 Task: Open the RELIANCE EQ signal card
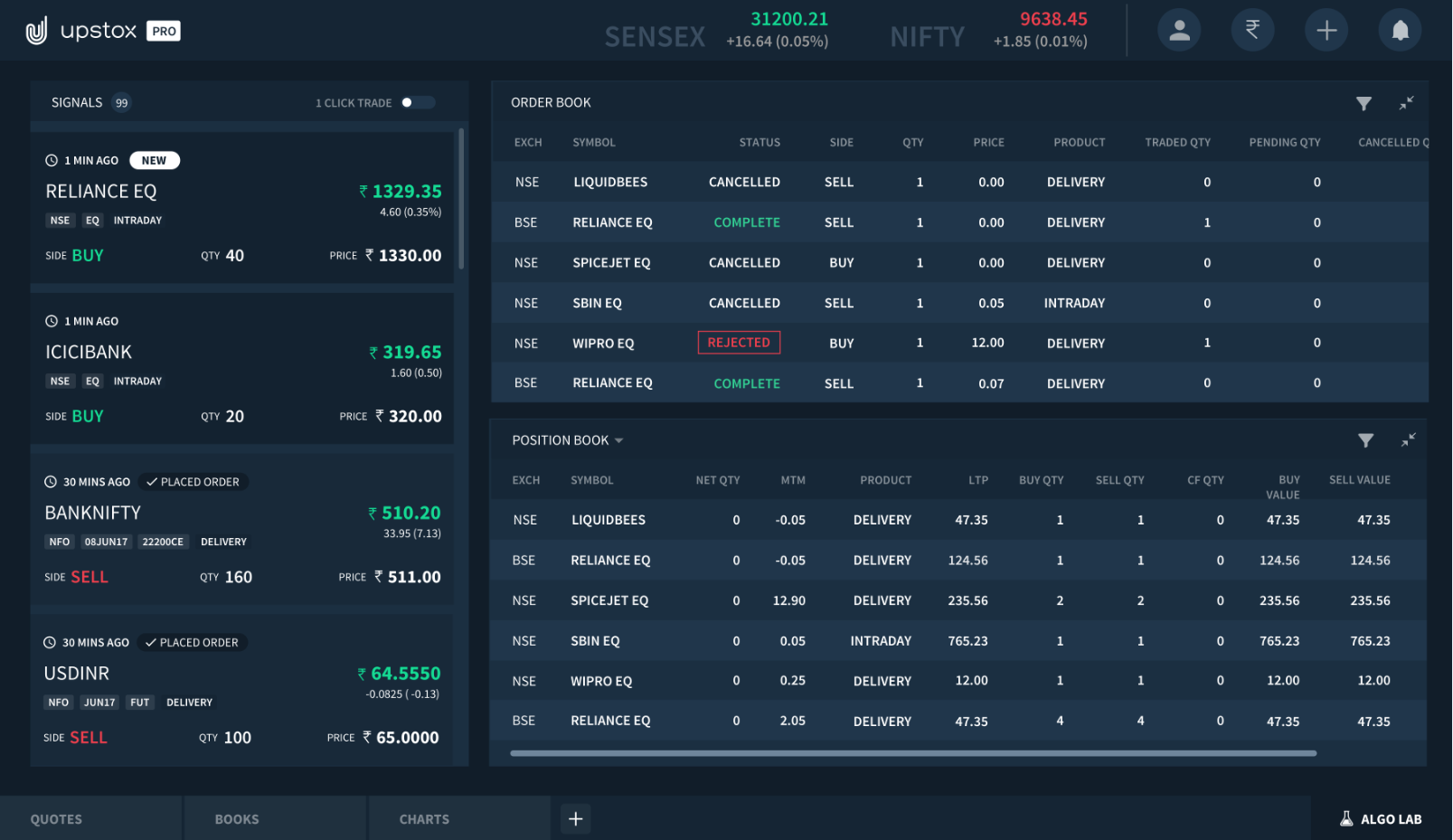[242, 208]
